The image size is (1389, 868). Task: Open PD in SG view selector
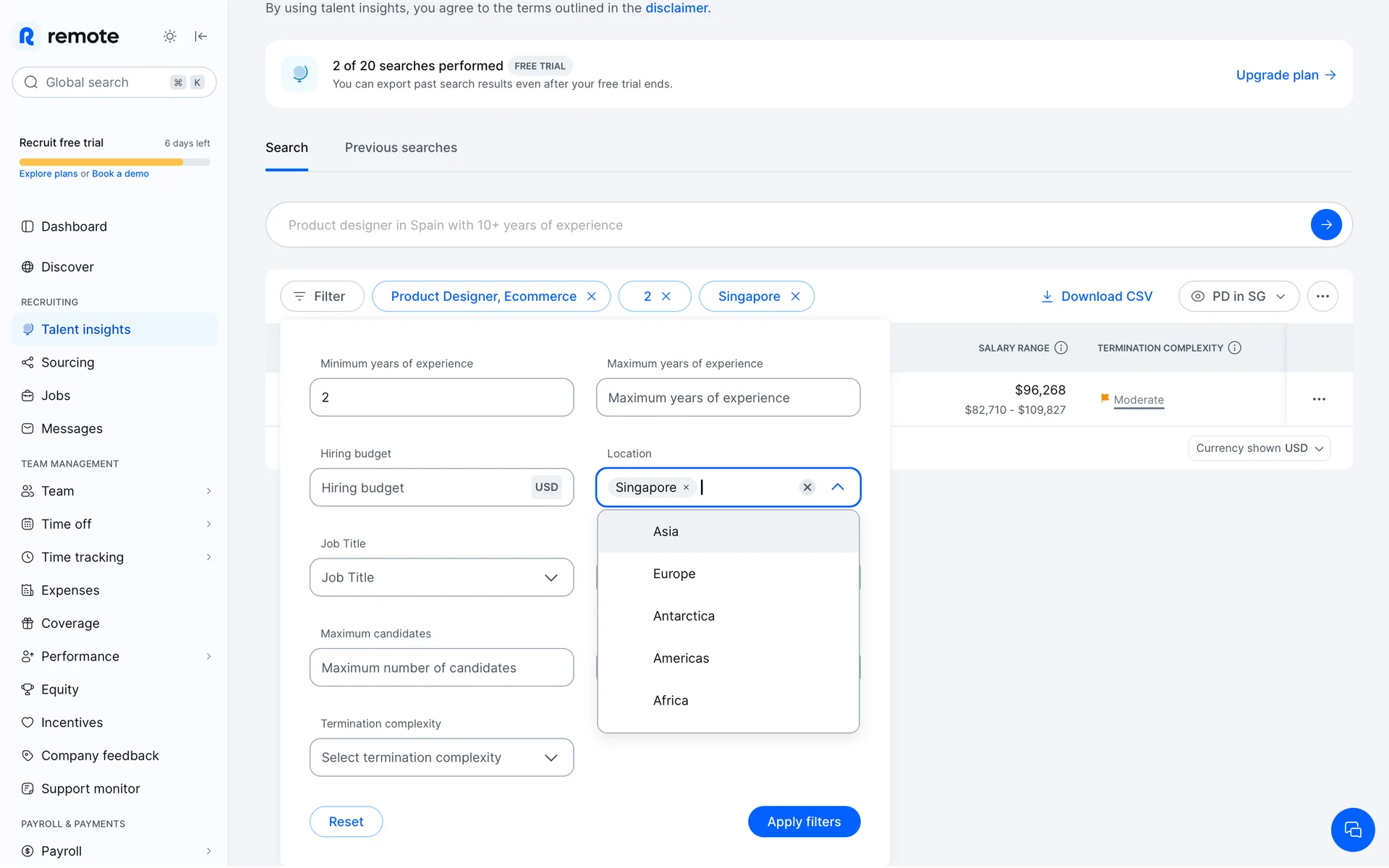1239,297
